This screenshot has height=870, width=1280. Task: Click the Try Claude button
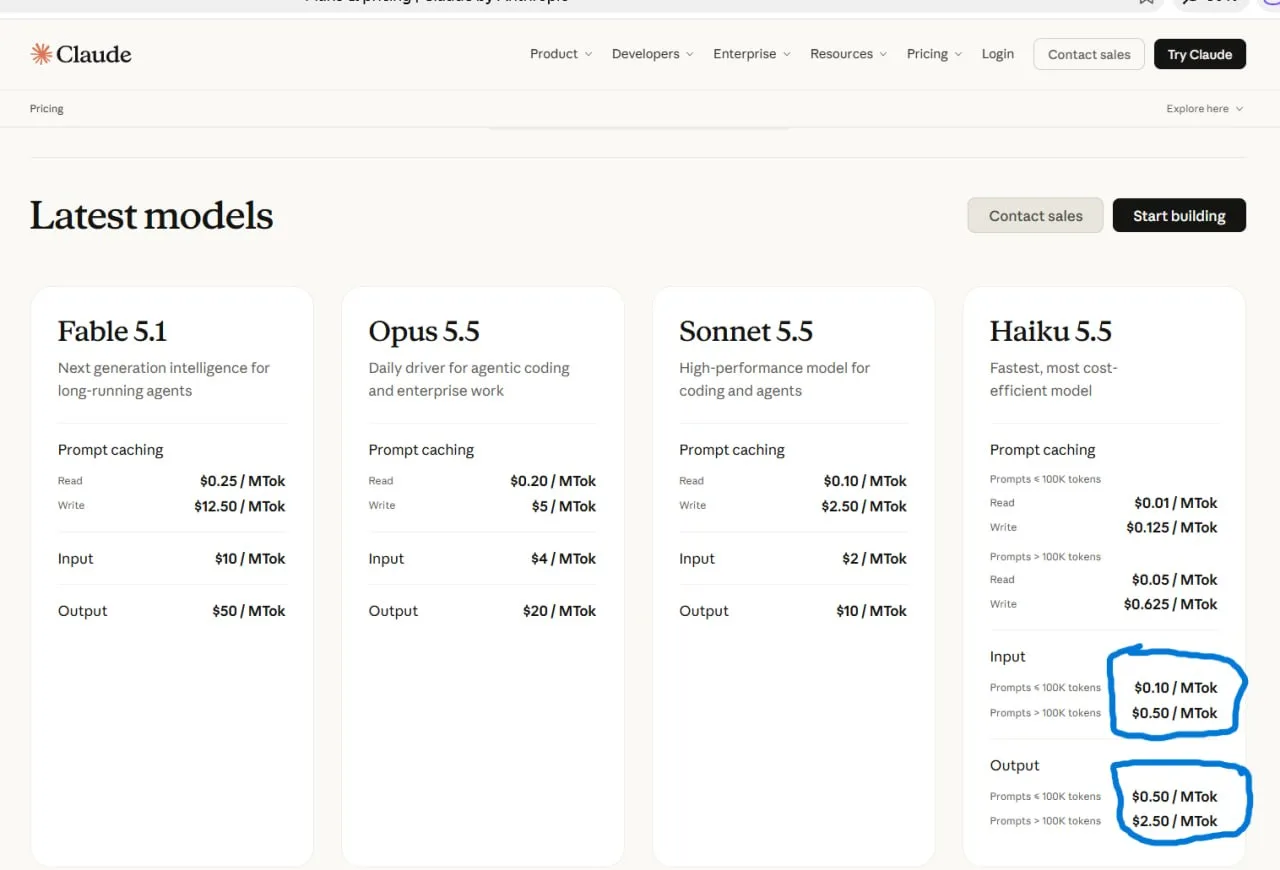click(x=1200, y=54)
